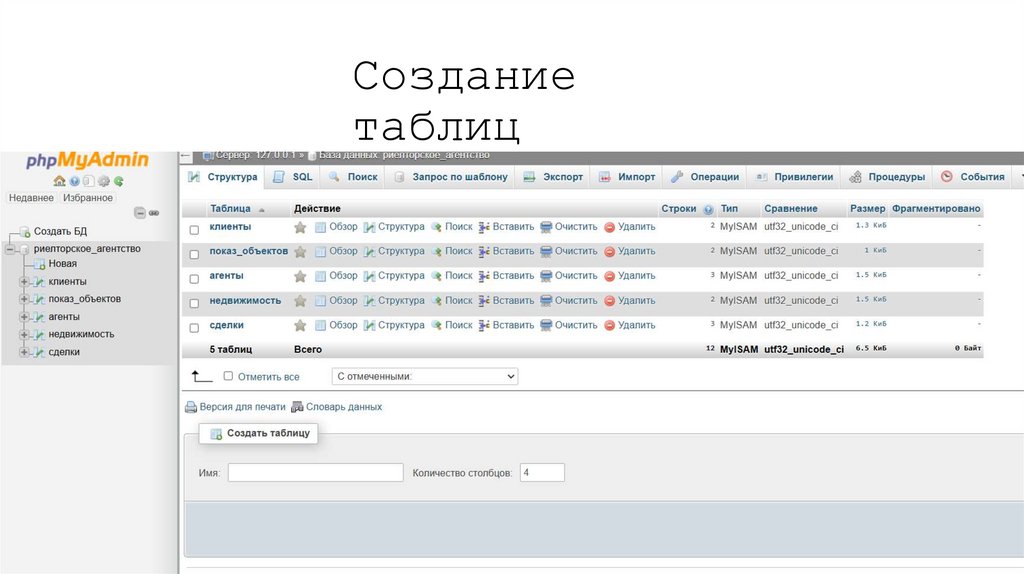Click the Версия для печати link

point(242,407)
